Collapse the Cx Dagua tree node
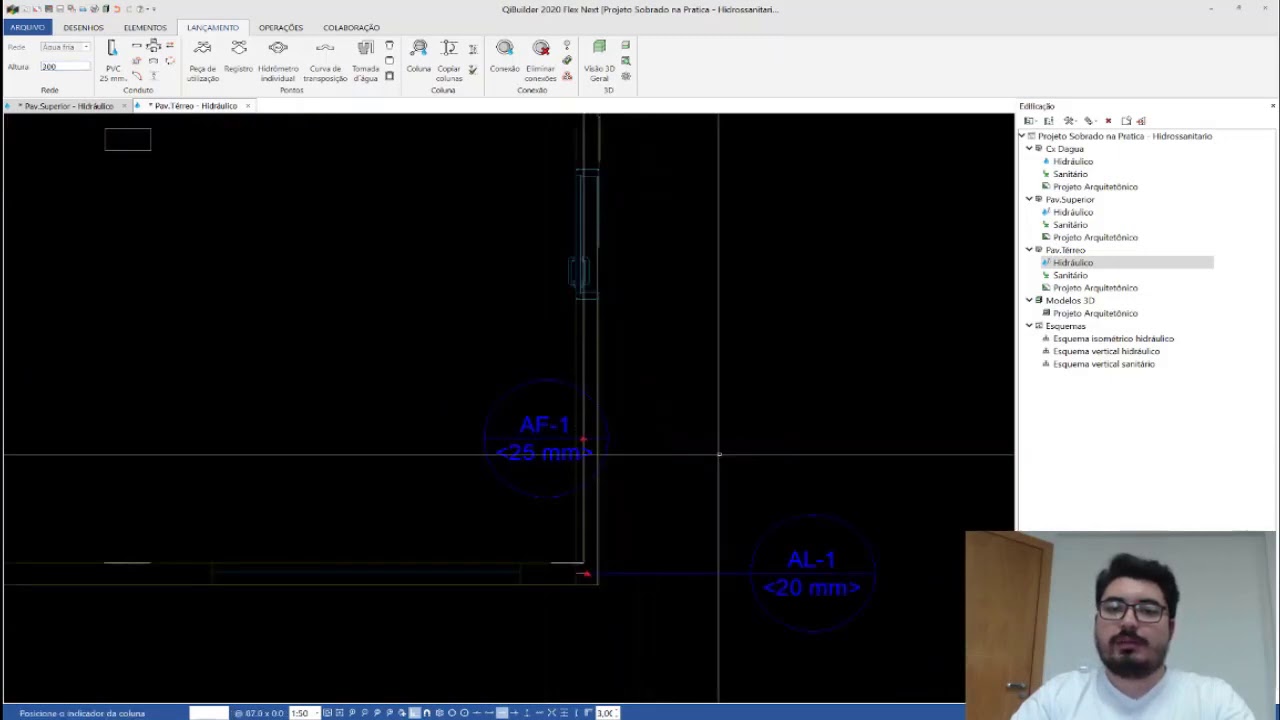 pyautogui.click(x=1029, y=149)
